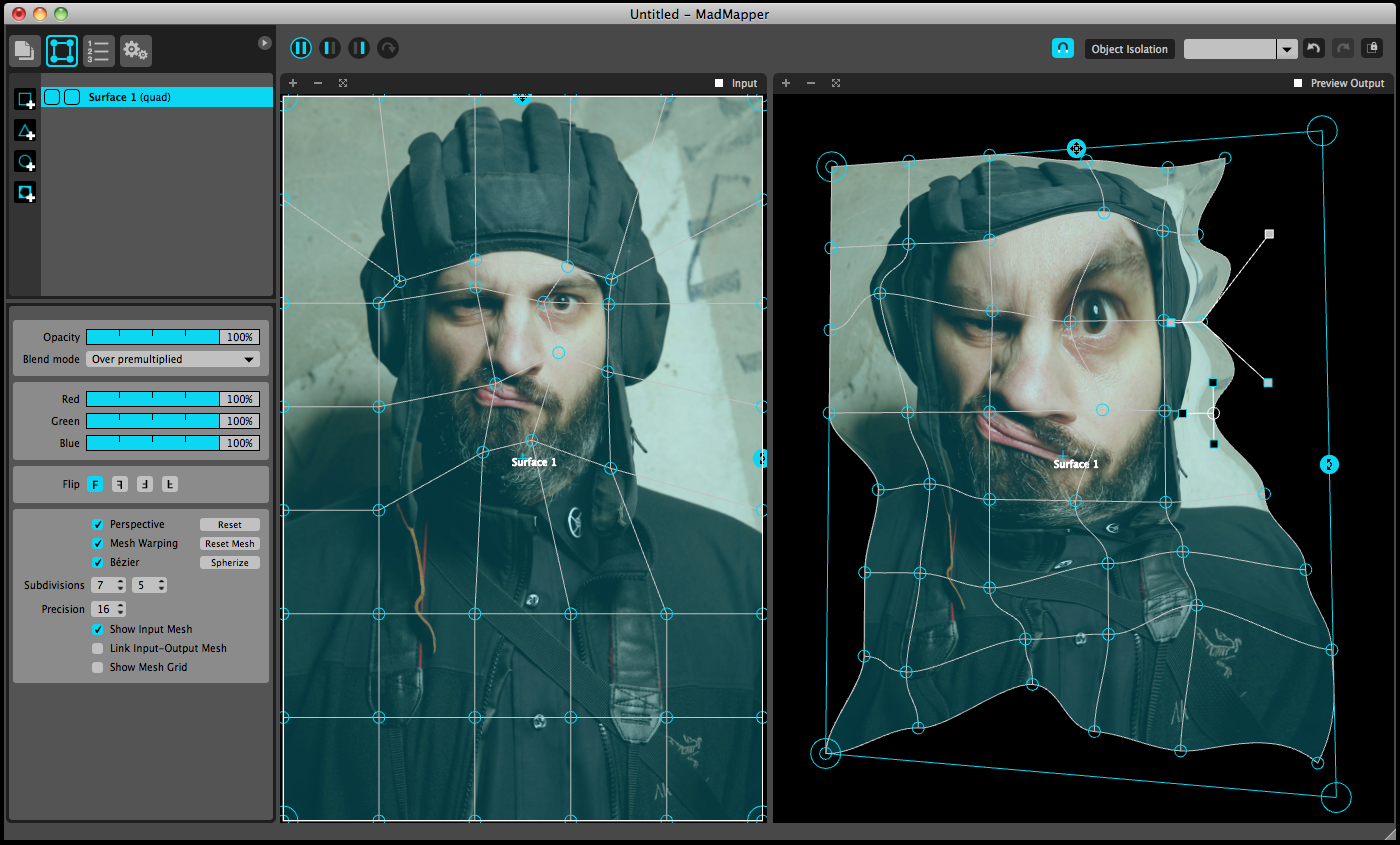Open the dropdown next to Object Isolation
This screenshot has height=845, width=1400.
[x=1287, y=49]
